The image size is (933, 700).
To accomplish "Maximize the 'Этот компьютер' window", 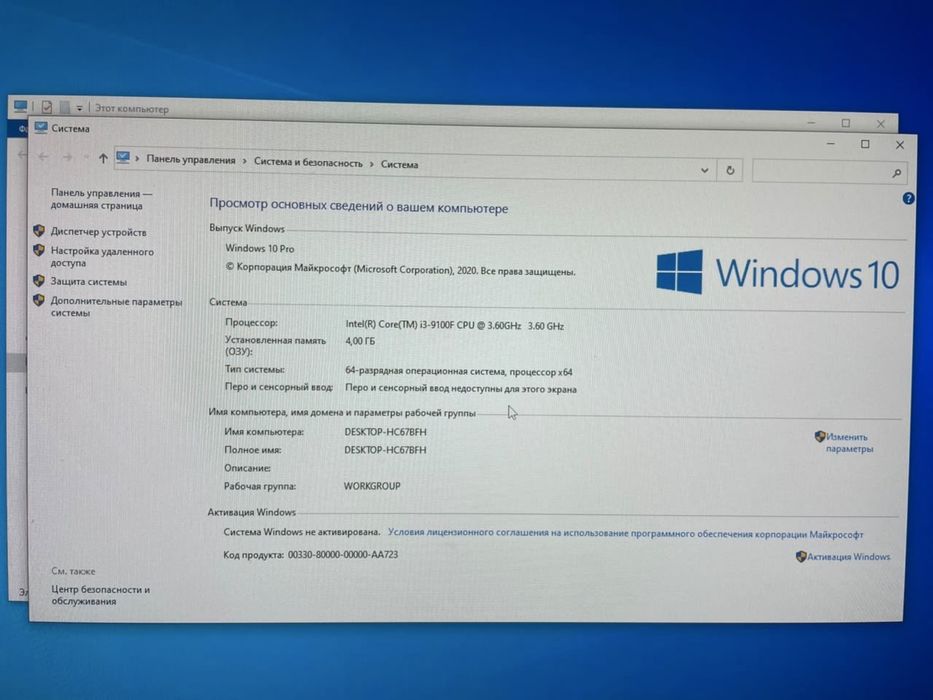I will 846,123.
